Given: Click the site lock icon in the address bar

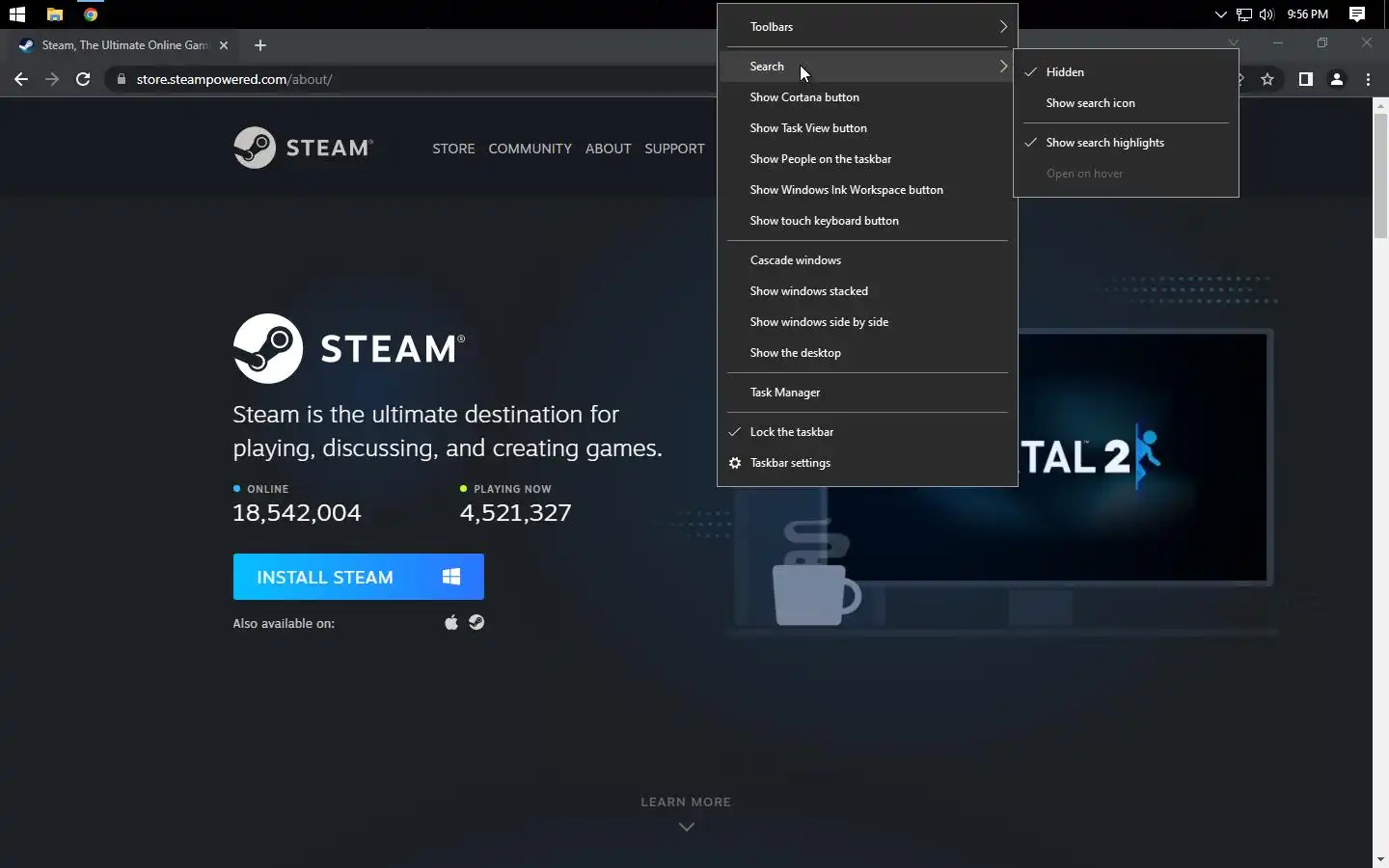Looking at the screenshot, I should [121, 79].
